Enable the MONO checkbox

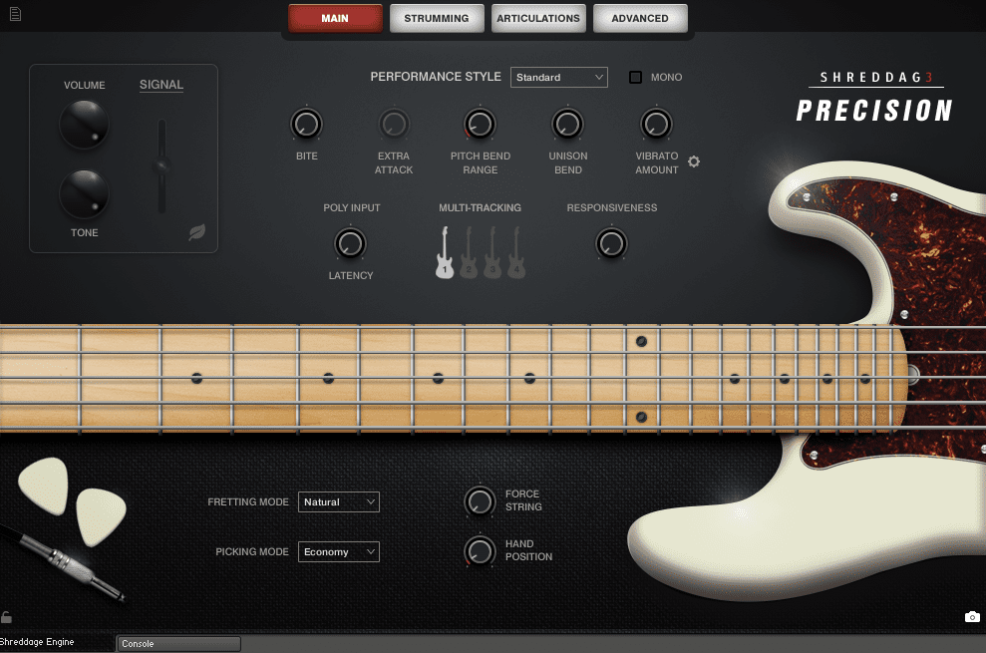tap(635, 77)
